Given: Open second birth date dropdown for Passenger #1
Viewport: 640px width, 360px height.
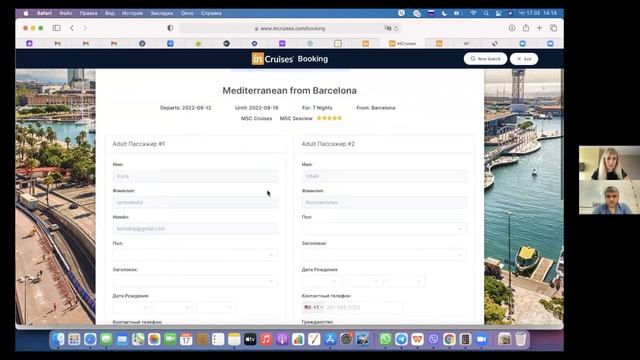Looking at the screenshot, I should [x=174, y=307].
